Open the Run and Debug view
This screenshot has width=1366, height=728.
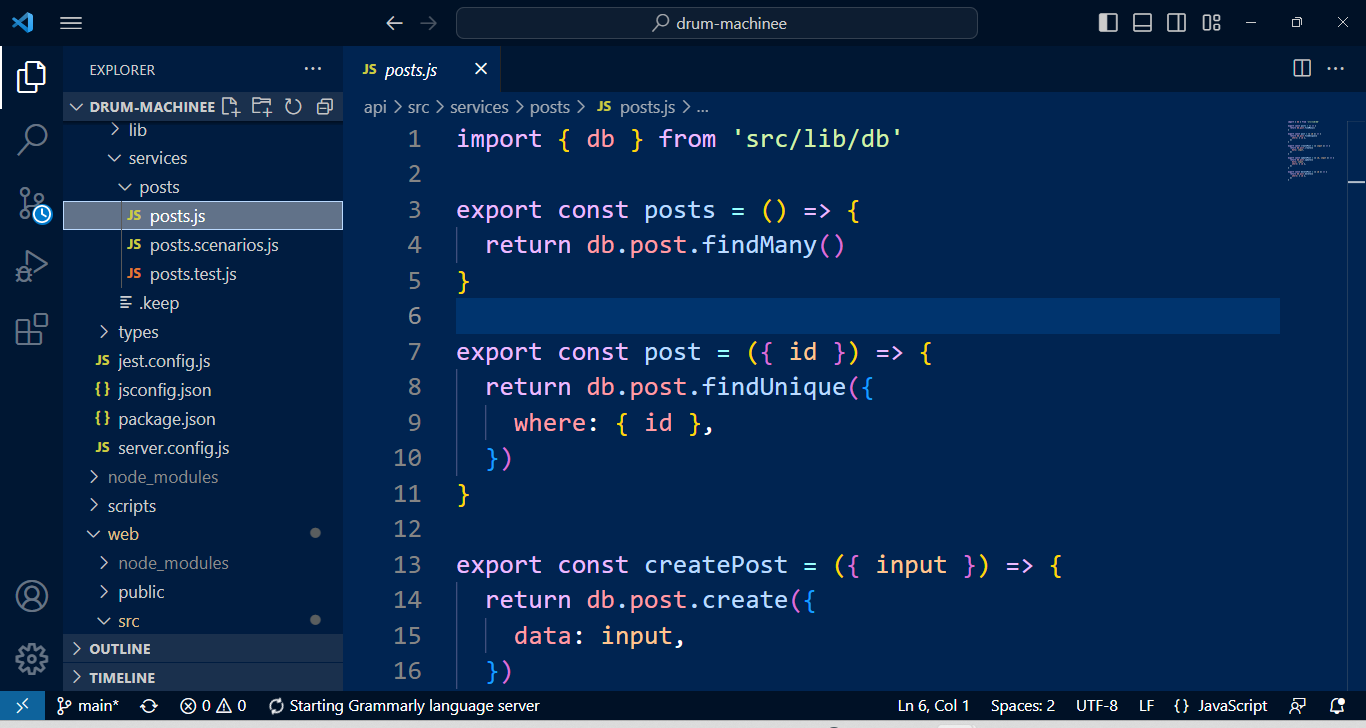pos(32,267)
